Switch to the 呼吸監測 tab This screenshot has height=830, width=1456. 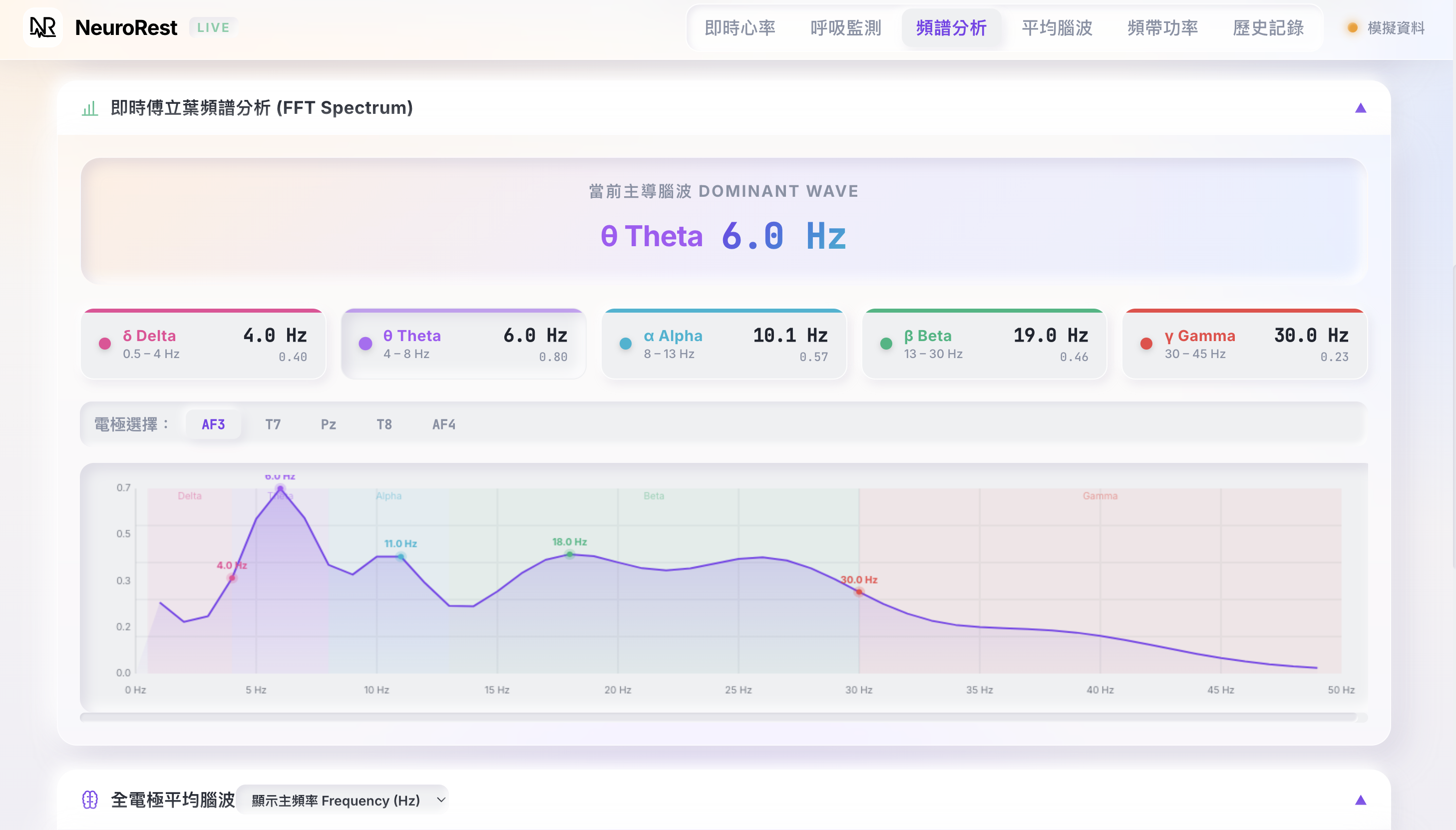pyautogui.click(x=846, y=27)
